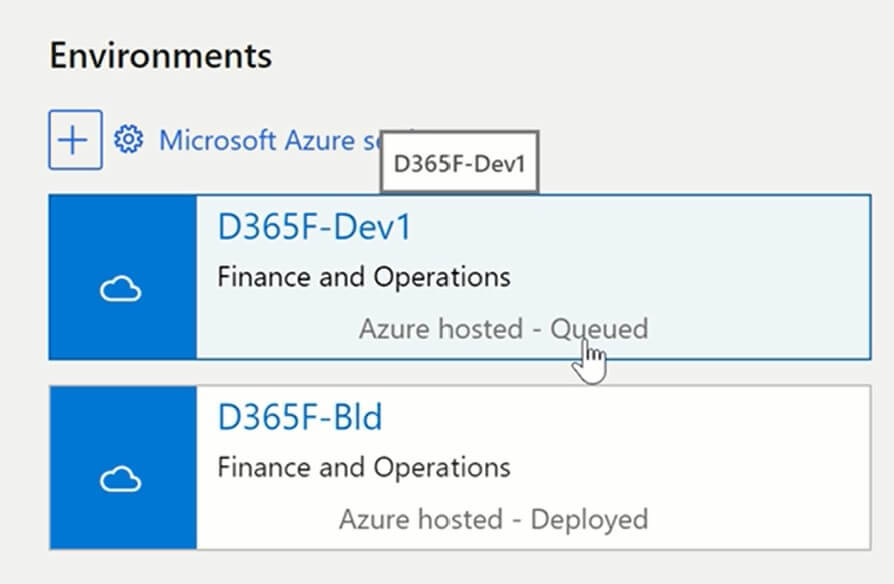
Task: Click "Finance and Operations" under D365F-Bld
Action: 363,467
